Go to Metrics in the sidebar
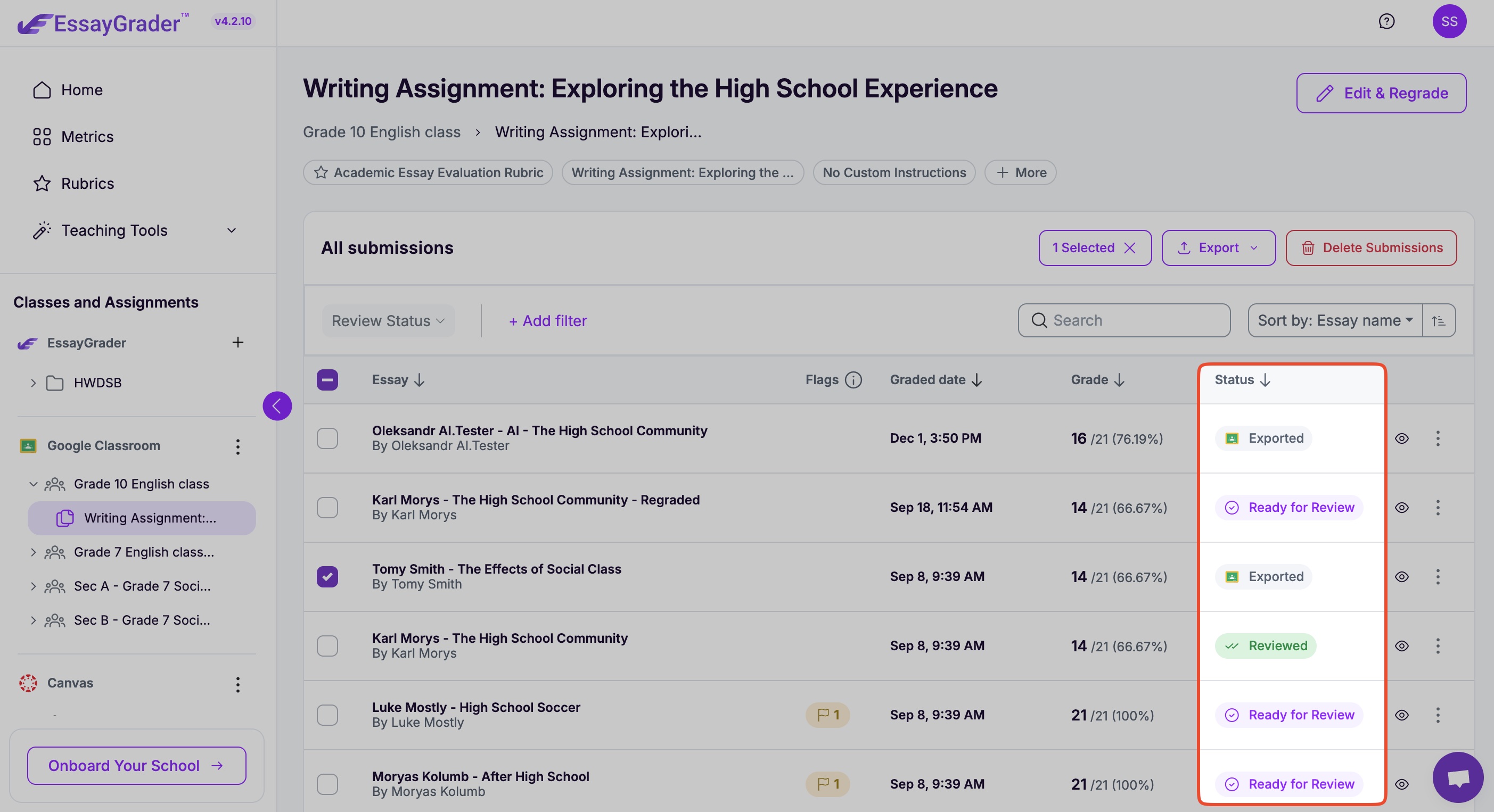Viewport: 1494px width, 812px height. tap(87, 137)
